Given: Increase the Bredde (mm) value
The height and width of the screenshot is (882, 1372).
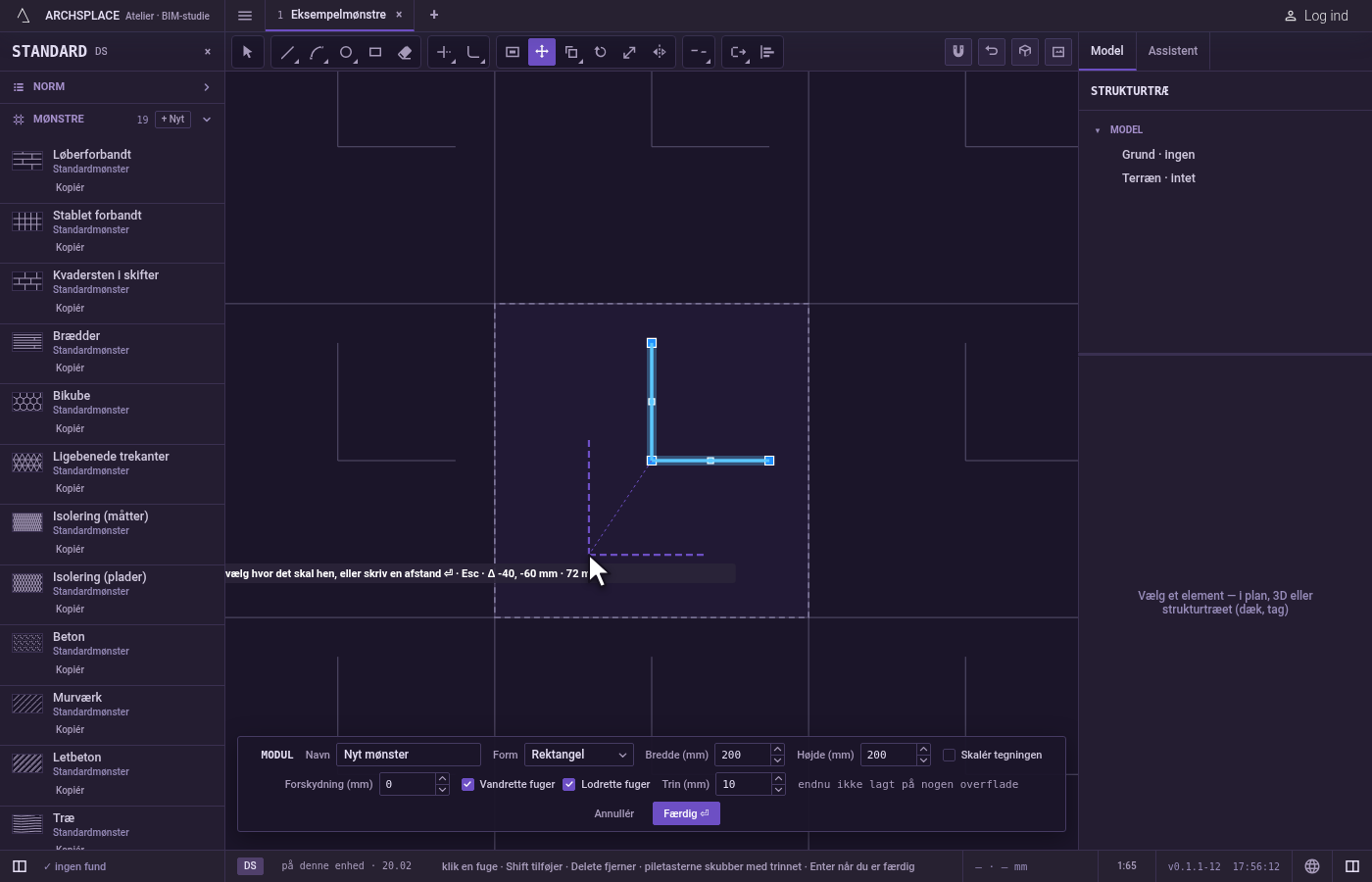Looking at the screenshot, I should (777, 749).
